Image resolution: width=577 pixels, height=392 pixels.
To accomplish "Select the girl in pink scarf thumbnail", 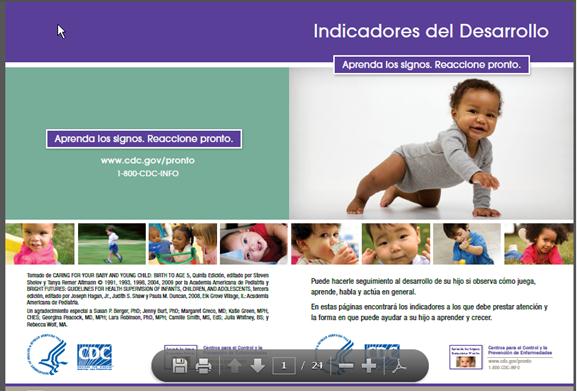I will [x=40, y=244].
